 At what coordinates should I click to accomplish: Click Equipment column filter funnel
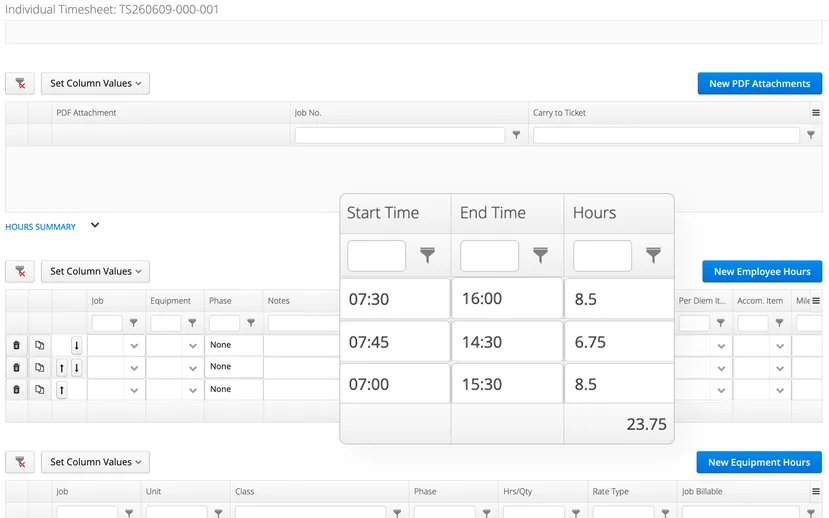click(192, 323)
